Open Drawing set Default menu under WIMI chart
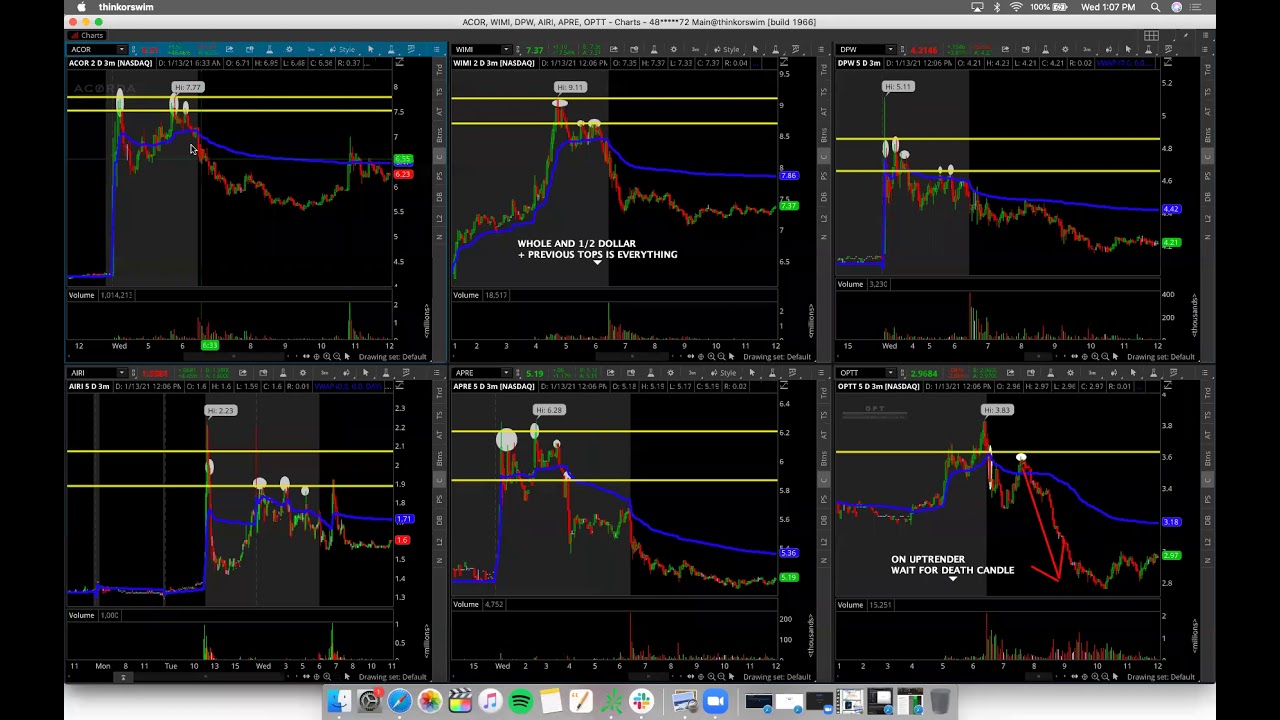The width and height of the screenshot is (1280, 720). [x=776, y=357]
